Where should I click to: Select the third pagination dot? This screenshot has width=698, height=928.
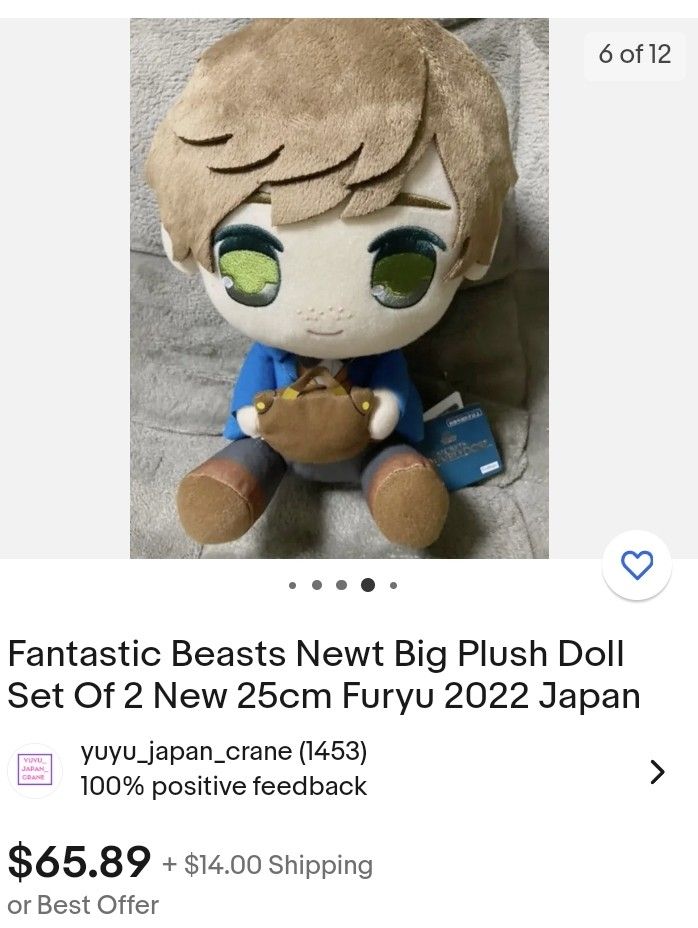coord(341,585)
